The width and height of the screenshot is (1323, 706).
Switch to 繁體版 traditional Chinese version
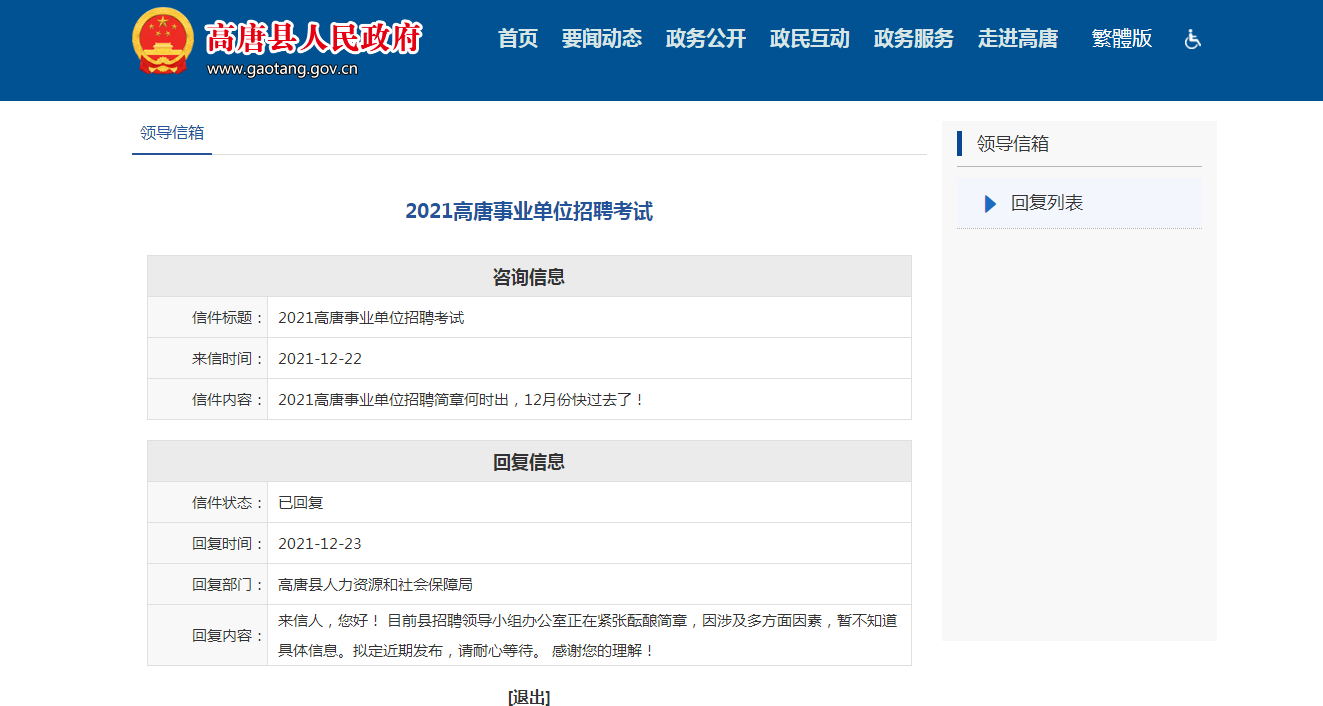1121,39
